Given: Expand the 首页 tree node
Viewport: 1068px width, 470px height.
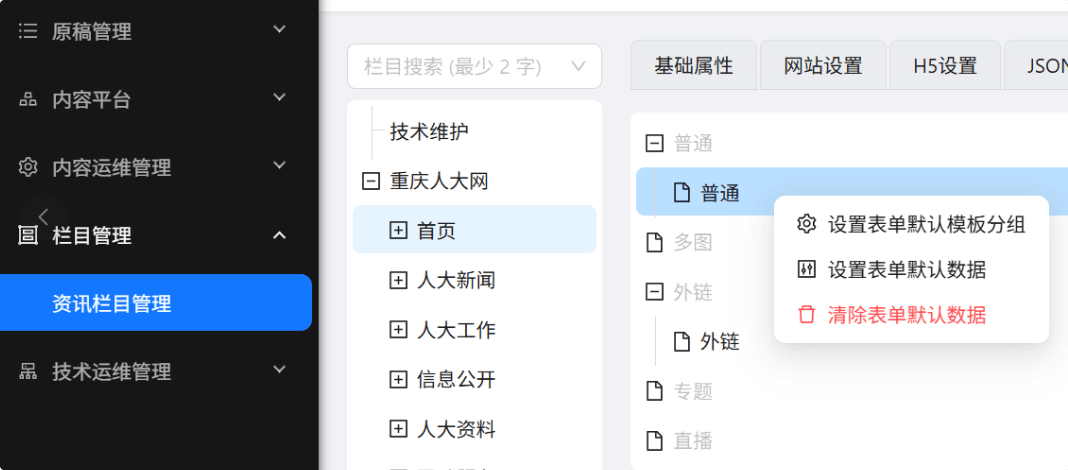Looking at the screenshot, I should 398,231.
